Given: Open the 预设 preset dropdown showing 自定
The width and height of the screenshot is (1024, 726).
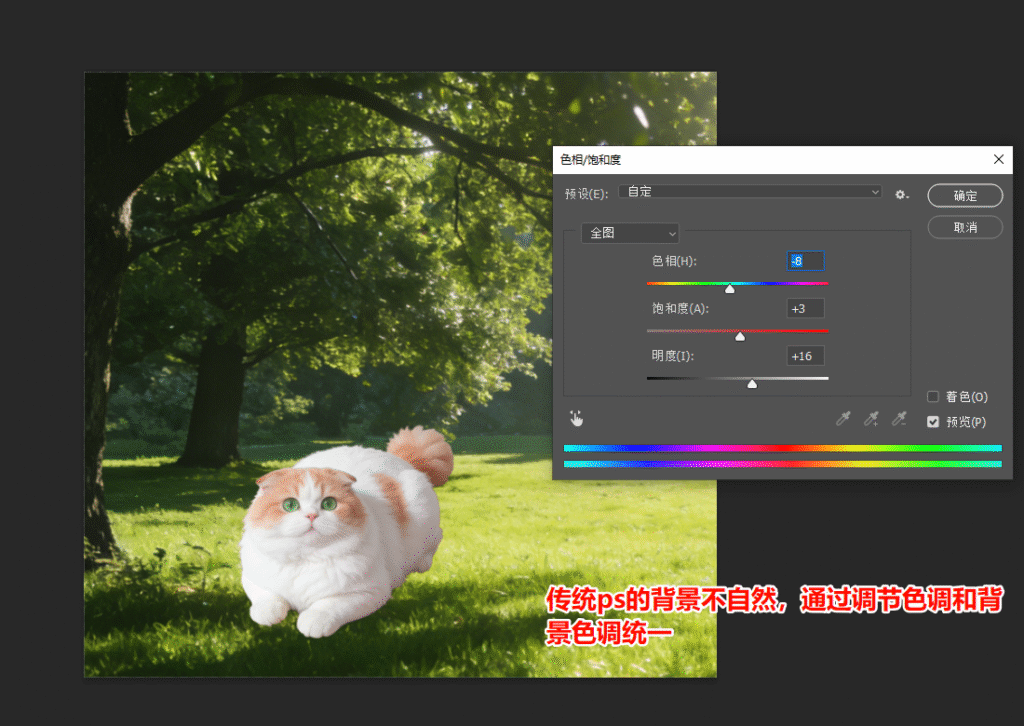Looking at the screenshot, I should [x=750, y=191].
